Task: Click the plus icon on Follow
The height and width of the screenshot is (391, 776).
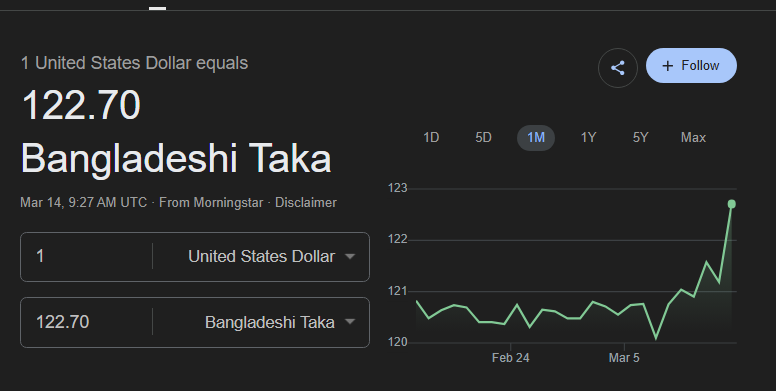Action: click(x=668, y=66)
